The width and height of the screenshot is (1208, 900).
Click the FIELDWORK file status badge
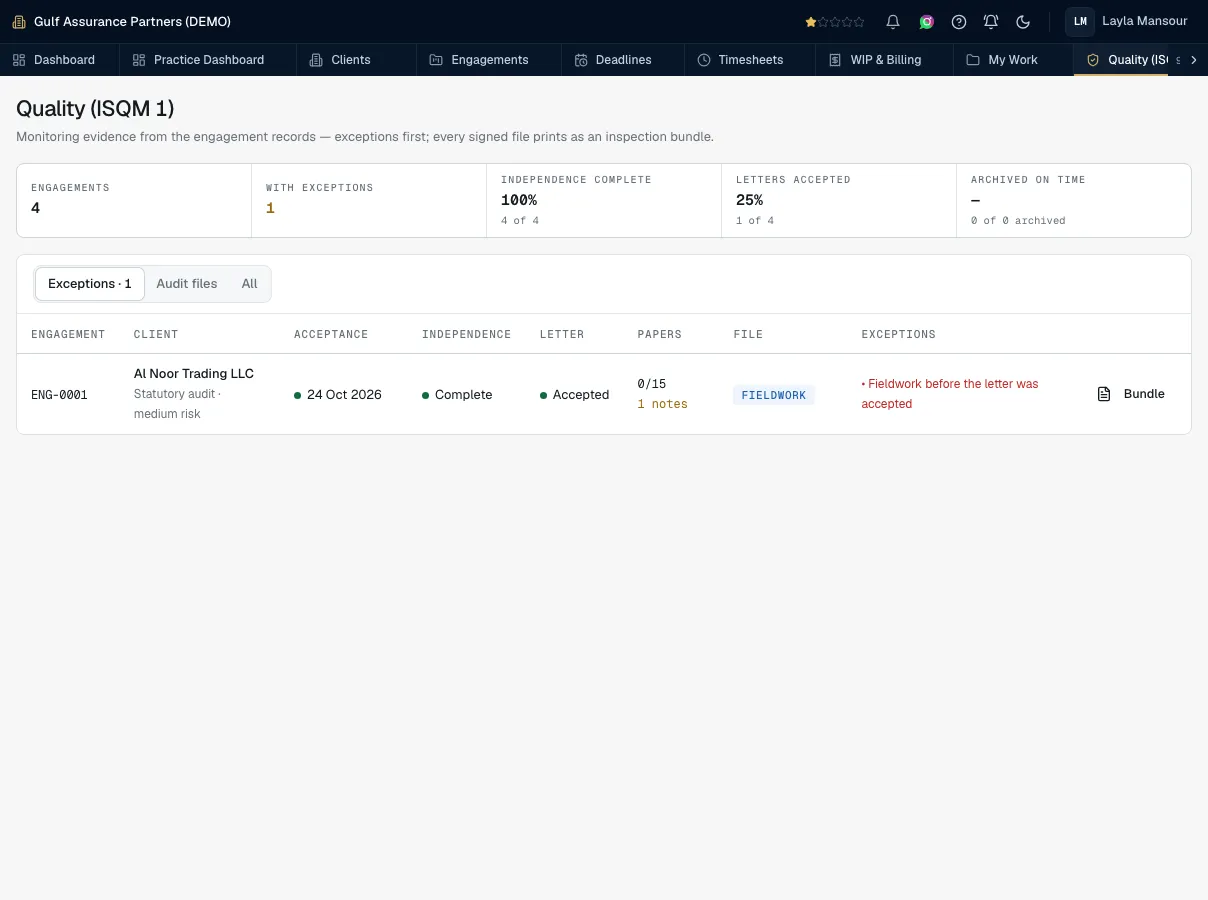point(774,395)
